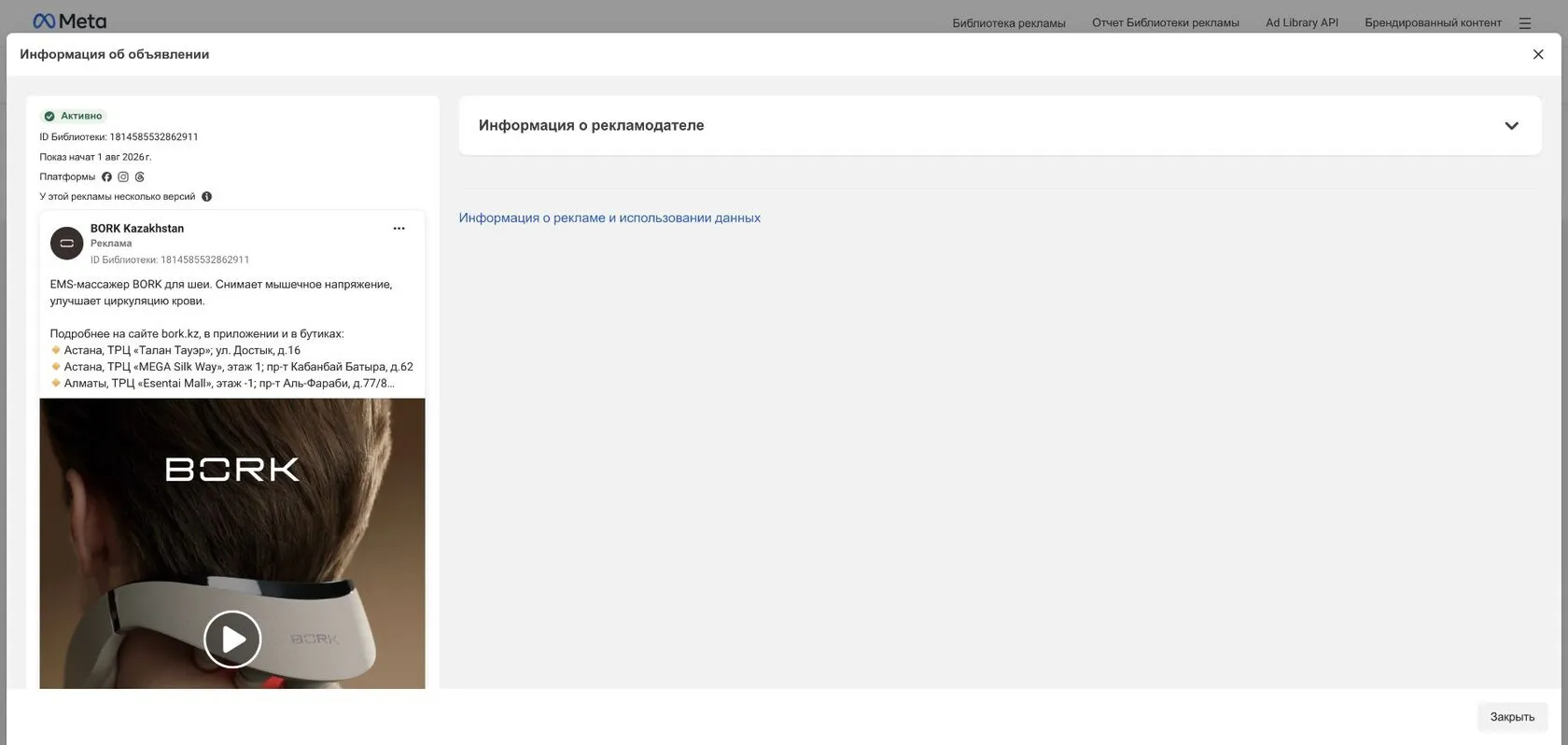This screenshot has height=745, width=1568.
Task: Open BORK Kazakhstan page name
Action: pyautogui.click(x=137, y=229)
